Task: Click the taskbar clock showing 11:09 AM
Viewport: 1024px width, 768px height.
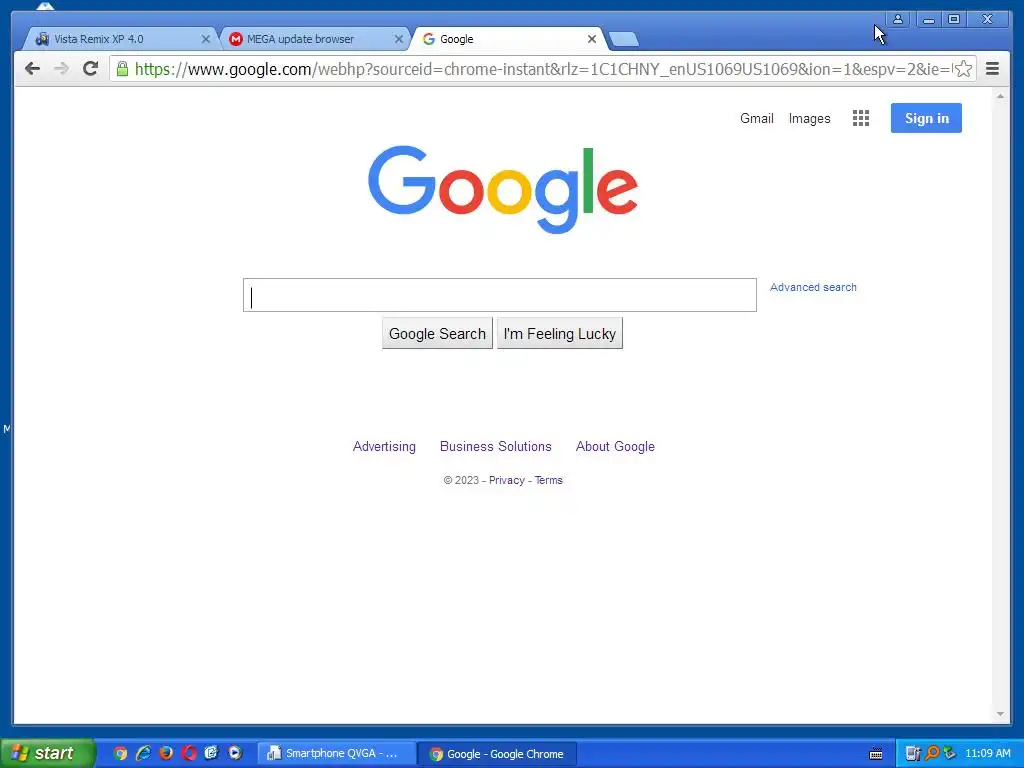Action: point(987,754)
